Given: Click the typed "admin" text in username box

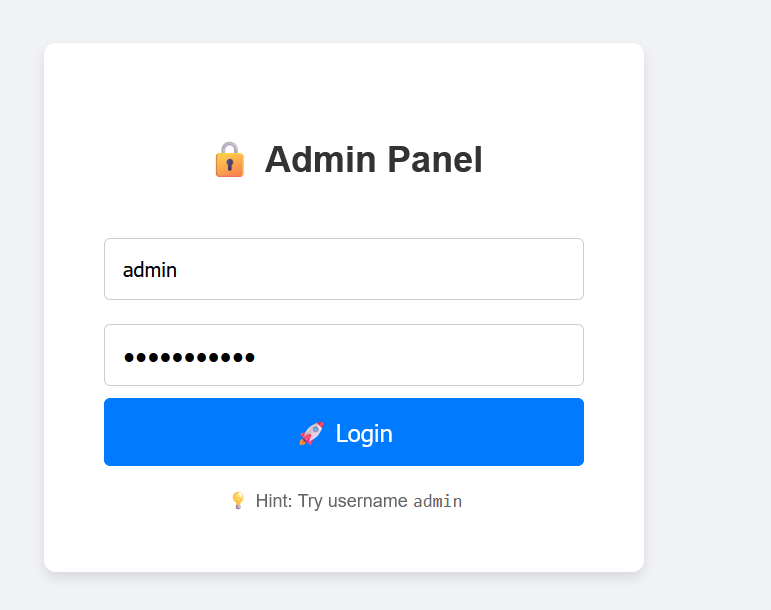Looking at the screenshot, I should click(150, 269).
